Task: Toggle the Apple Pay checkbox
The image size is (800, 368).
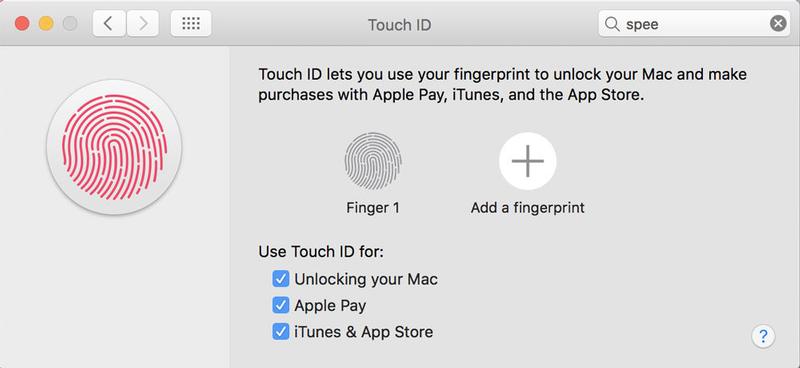Action: point(281,306)
